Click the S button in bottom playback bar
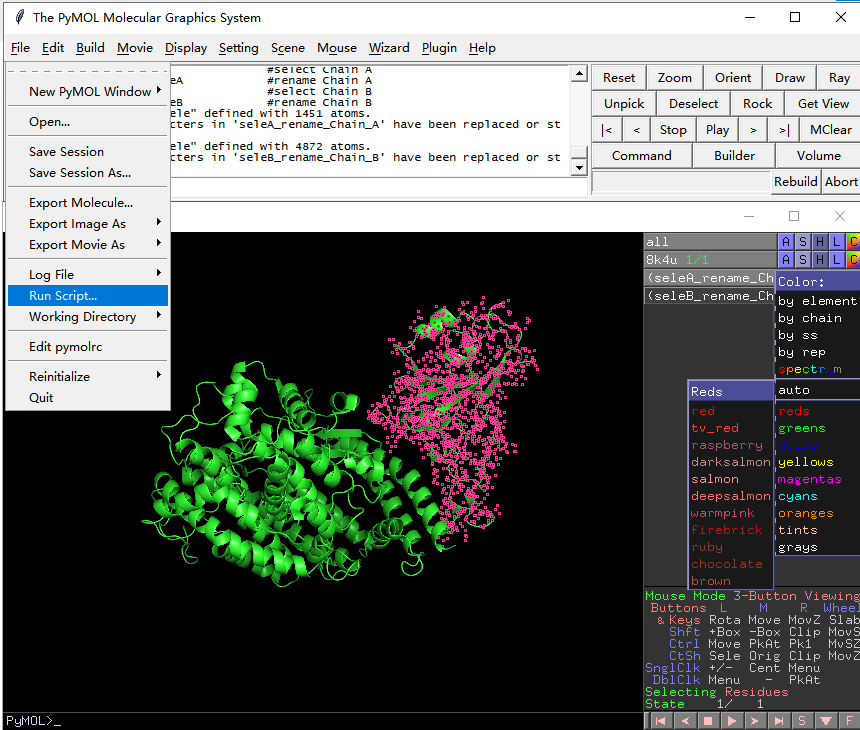Viewport: 860px width, 730px height. coord(803,720)
